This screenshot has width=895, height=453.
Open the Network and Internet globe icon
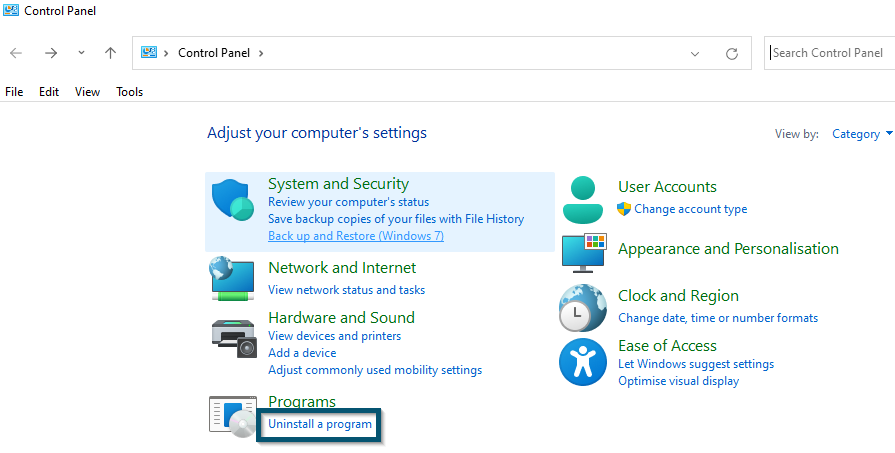click(231, 278)
